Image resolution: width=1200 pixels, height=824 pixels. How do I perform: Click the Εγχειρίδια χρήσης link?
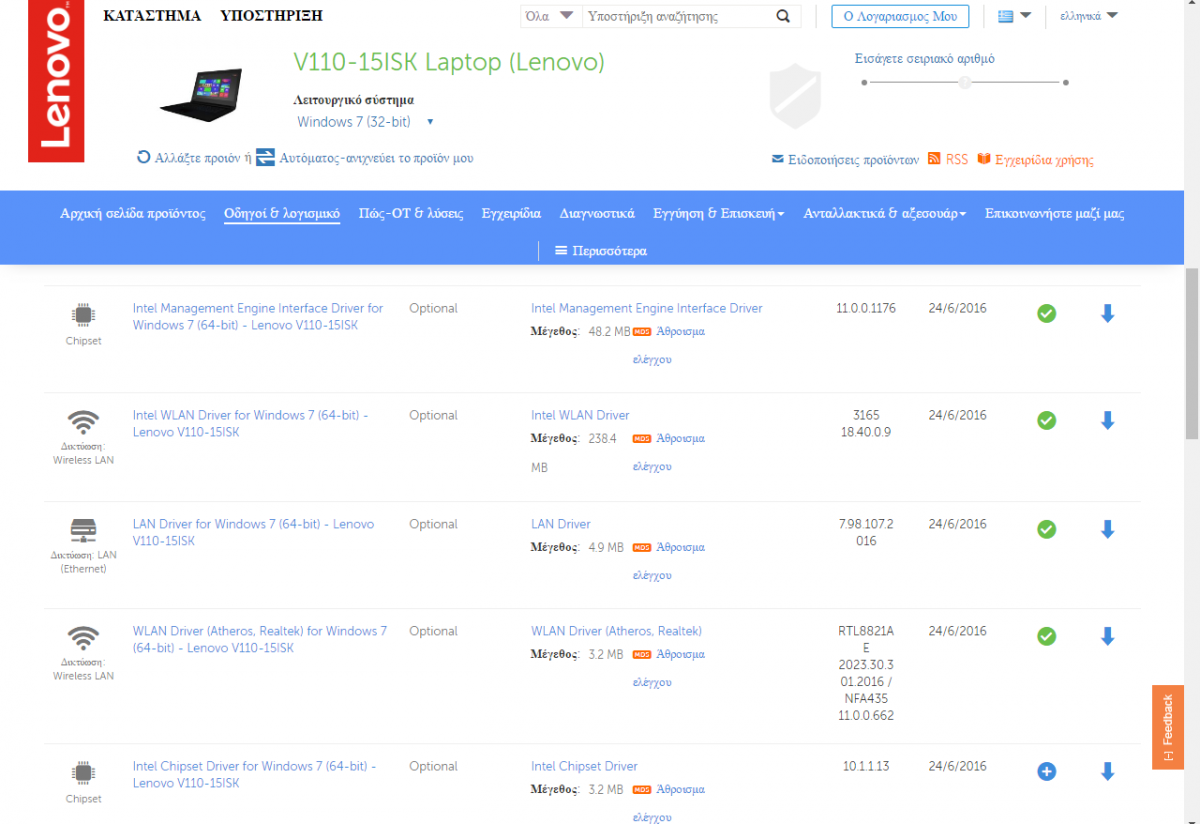pos(1044,160)
